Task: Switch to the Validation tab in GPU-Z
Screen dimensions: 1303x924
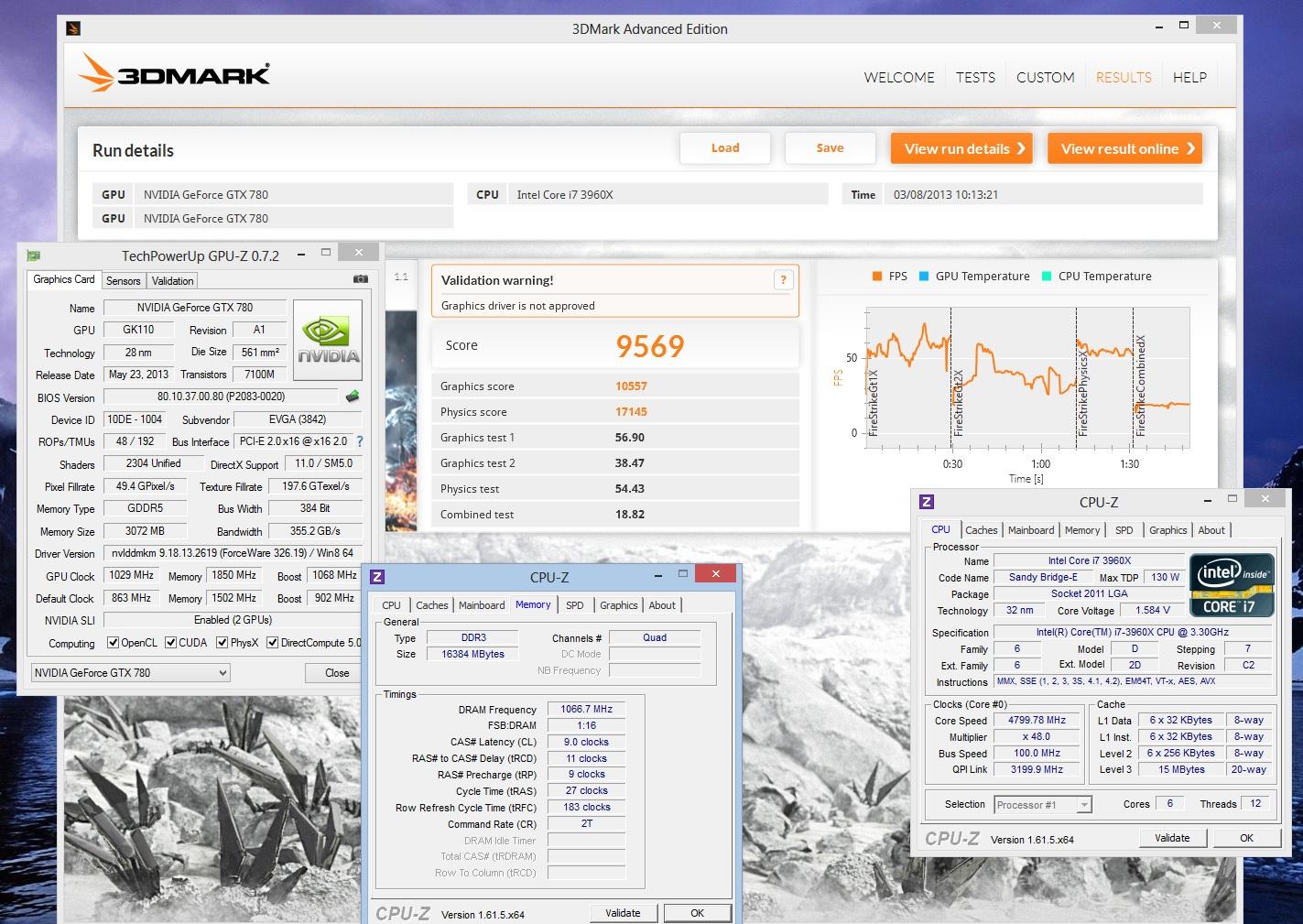Action: click(172, 281)
